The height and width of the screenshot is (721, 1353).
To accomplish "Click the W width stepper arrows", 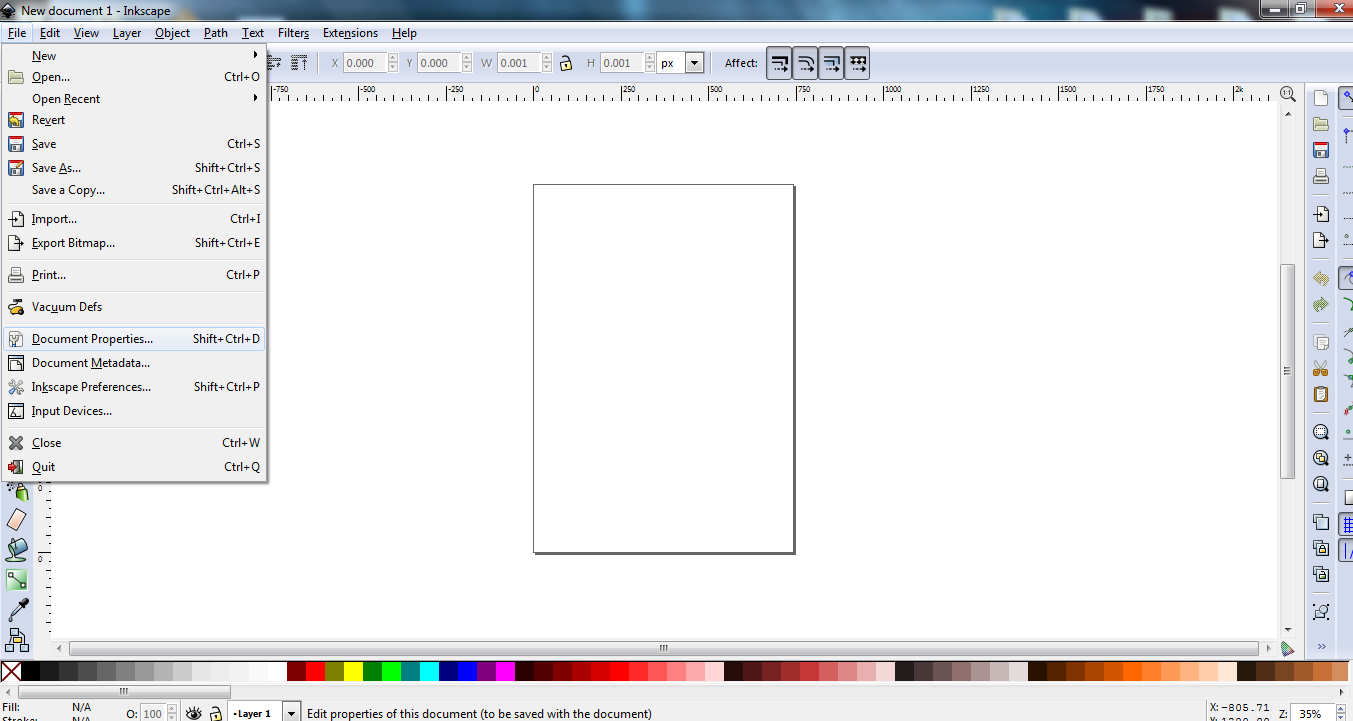I will pyautogui.click(x=547, y=63).
